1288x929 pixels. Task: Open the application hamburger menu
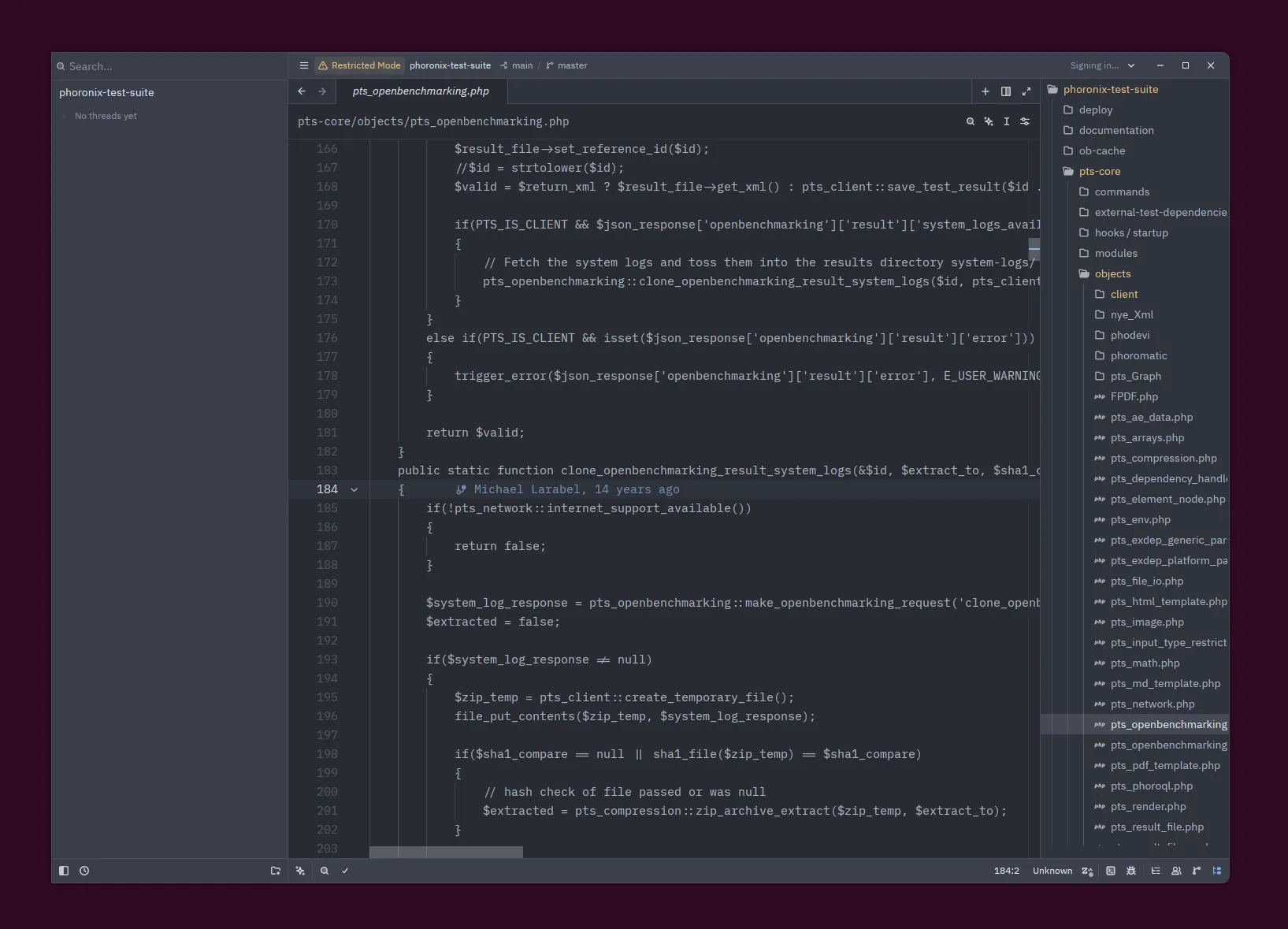point(303,65)
